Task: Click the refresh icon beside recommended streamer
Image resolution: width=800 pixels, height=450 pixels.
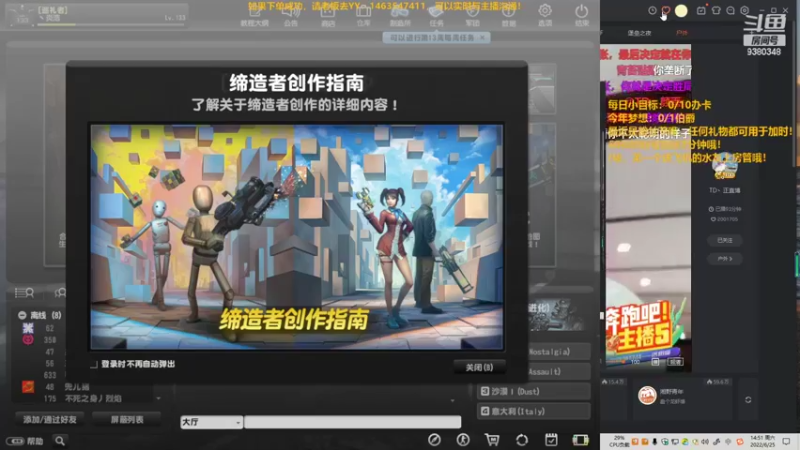Action: click(x=748, y=399)
